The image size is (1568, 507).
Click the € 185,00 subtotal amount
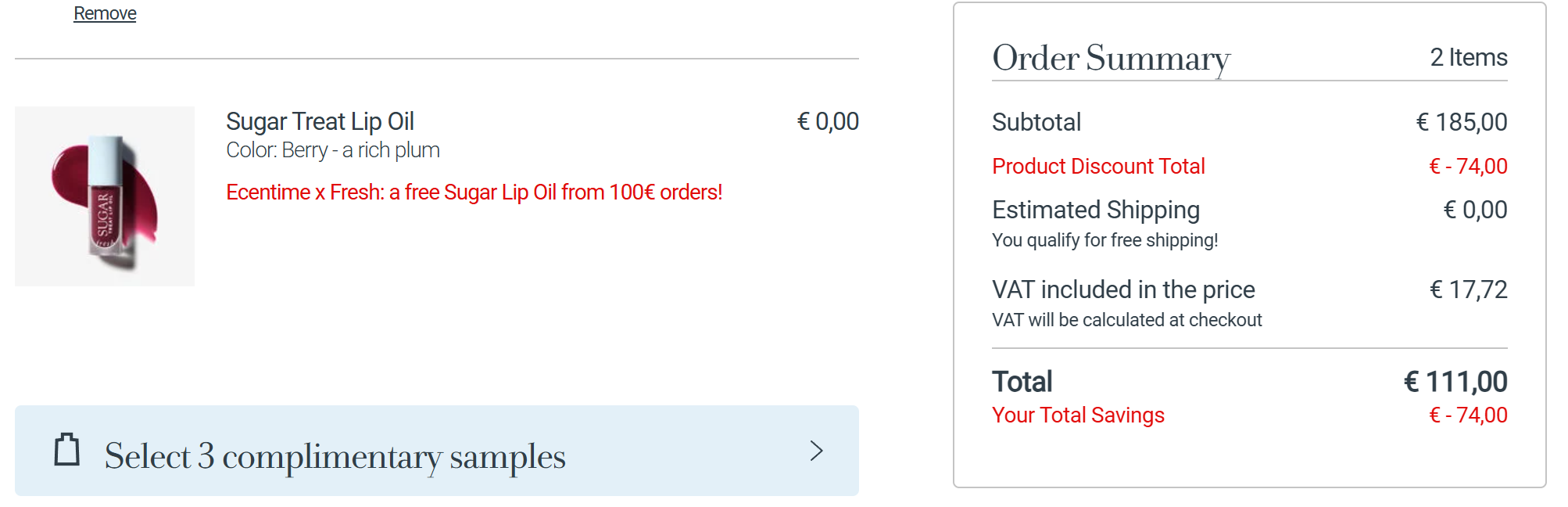1462,122
